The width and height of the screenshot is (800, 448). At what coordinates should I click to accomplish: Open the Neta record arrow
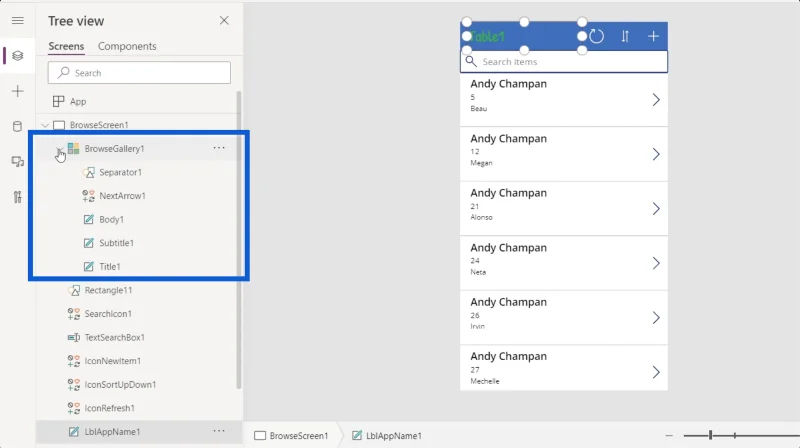pyautogui.click(x=656, y=263)
